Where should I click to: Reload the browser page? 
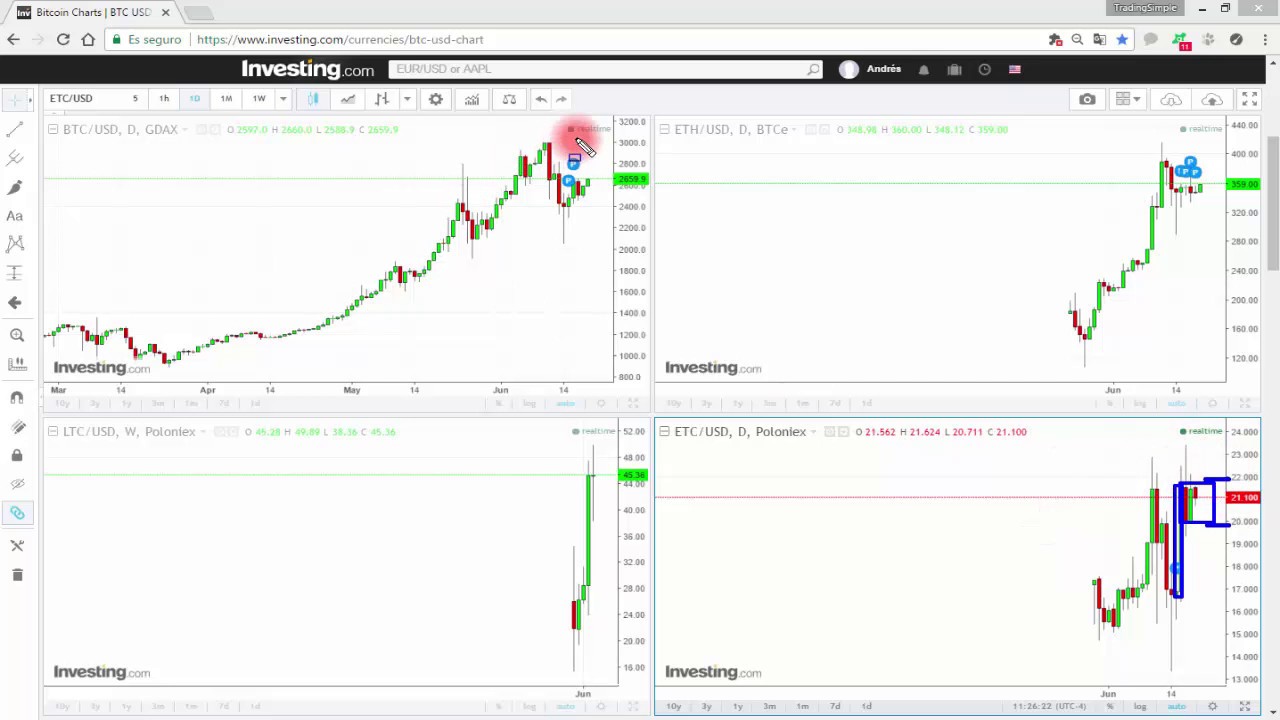63,39
